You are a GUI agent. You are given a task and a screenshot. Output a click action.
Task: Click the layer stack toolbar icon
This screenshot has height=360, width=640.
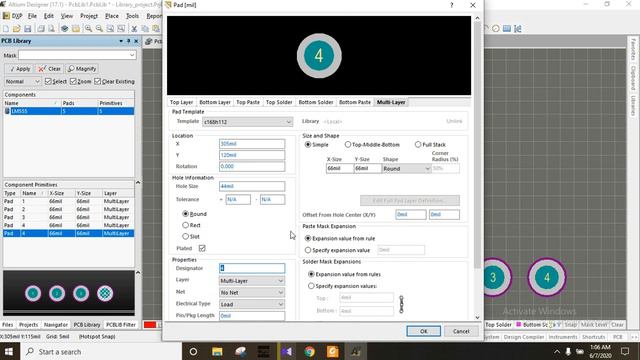click(x=64, y=29)
